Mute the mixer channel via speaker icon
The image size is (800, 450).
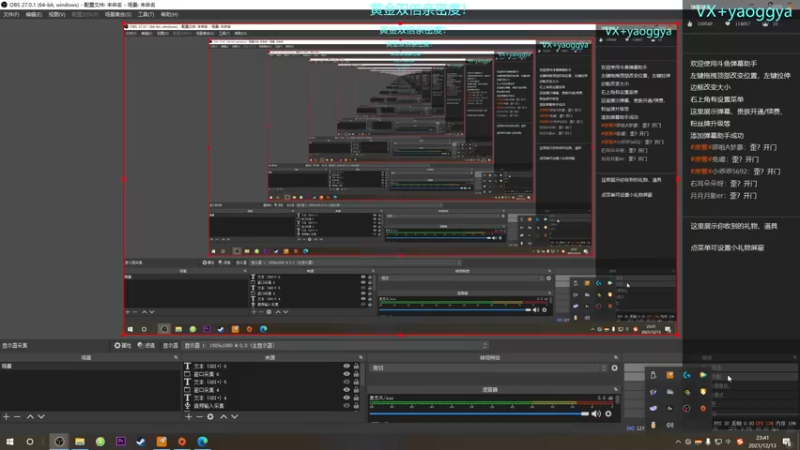coord(596,414)
